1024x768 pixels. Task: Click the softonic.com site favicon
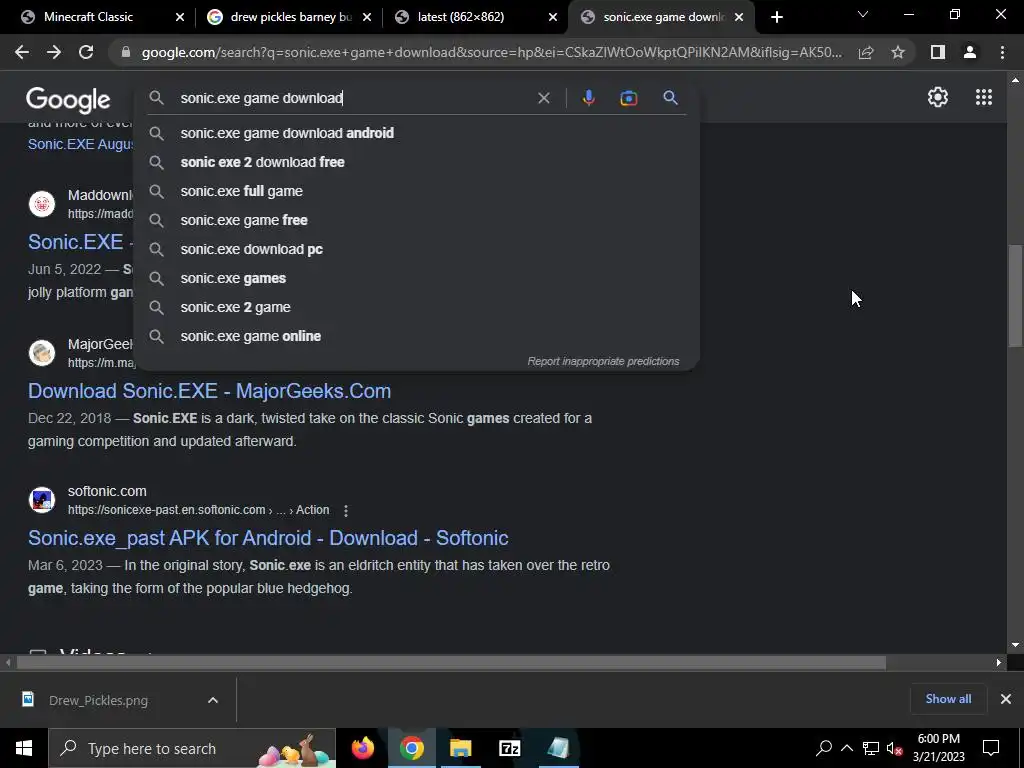tap(42, 500)
